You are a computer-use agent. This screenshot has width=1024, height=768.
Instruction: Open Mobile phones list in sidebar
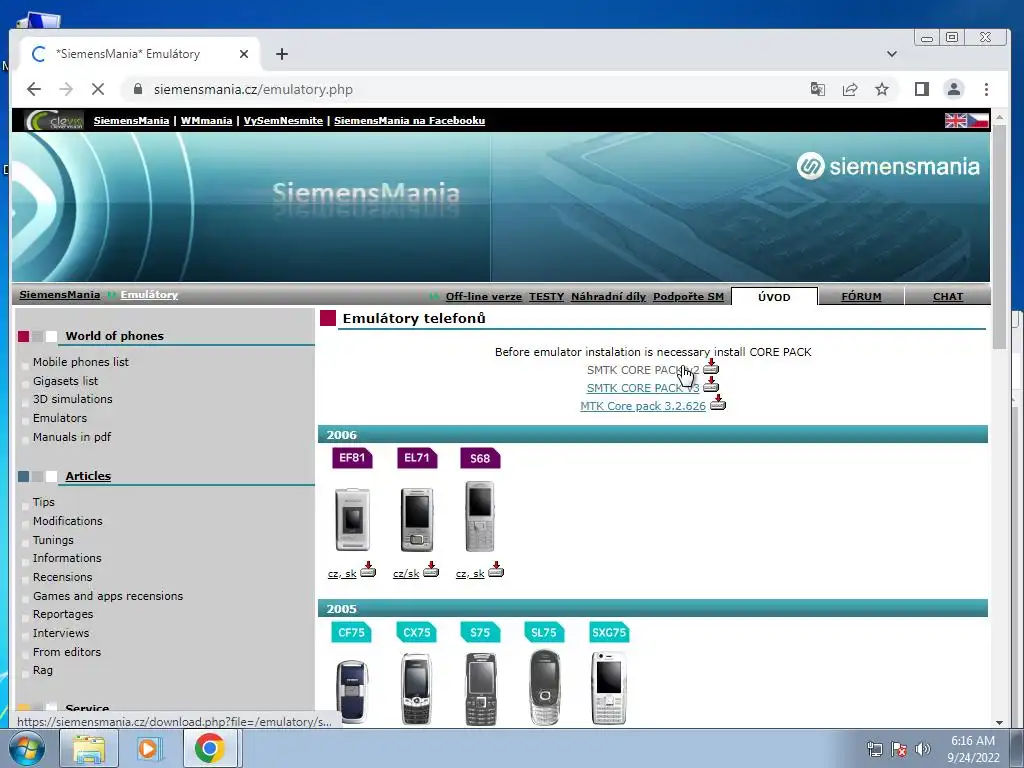81,362
